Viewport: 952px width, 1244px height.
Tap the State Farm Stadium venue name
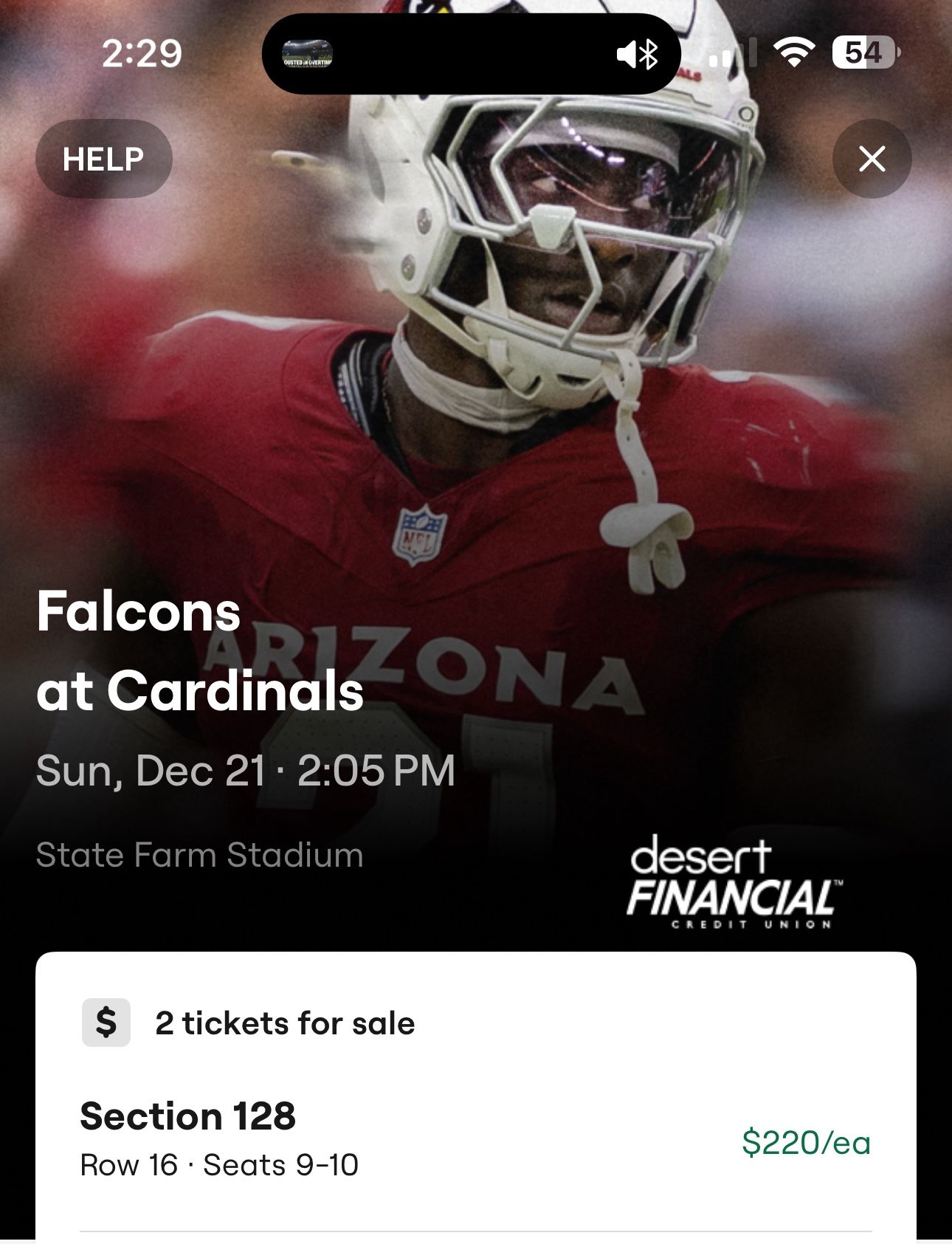(x=200, y=856)
